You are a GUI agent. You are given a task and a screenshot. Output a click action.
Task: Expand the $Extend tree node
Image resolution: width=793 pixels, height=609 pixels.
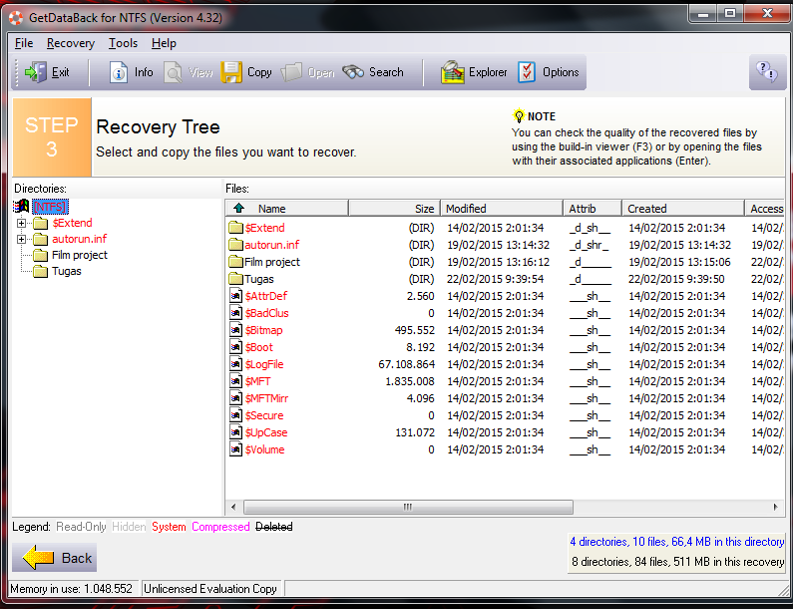tap(21, 223)
